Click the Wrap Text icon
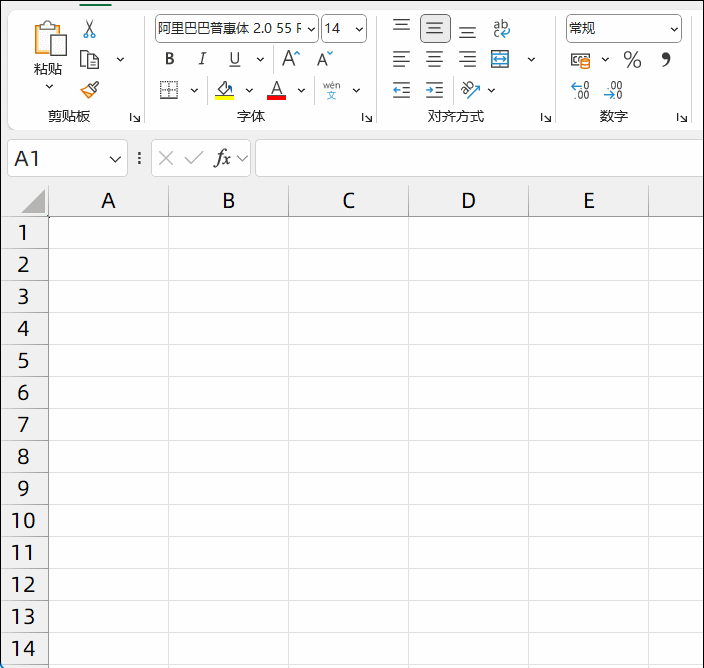The image size is (704, 668). click(501, 29)
